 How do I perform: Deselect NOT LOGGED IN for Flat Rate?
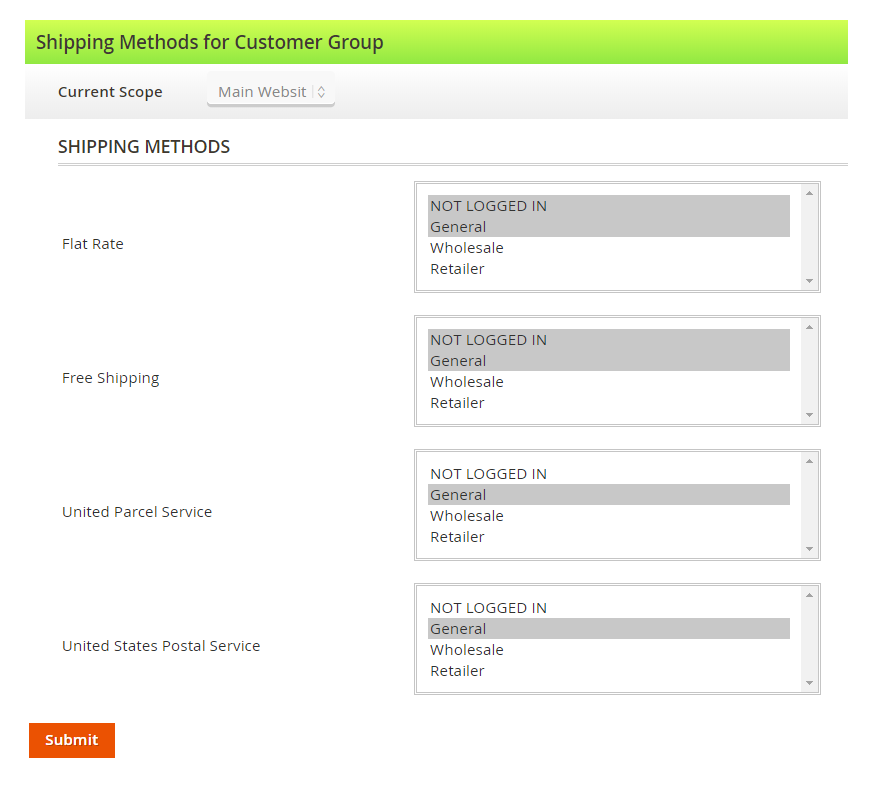pos(488,205)
